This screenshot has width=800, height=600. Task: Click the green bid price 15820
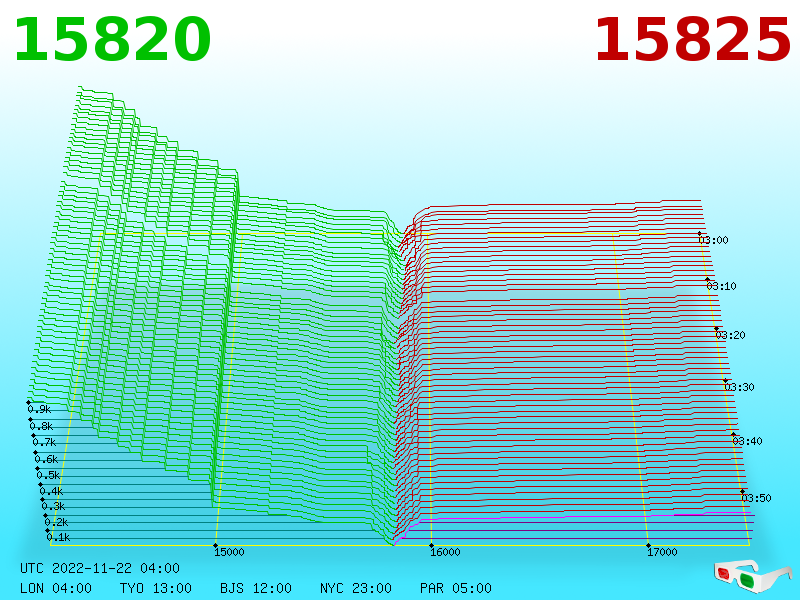[x=112, y=40]
